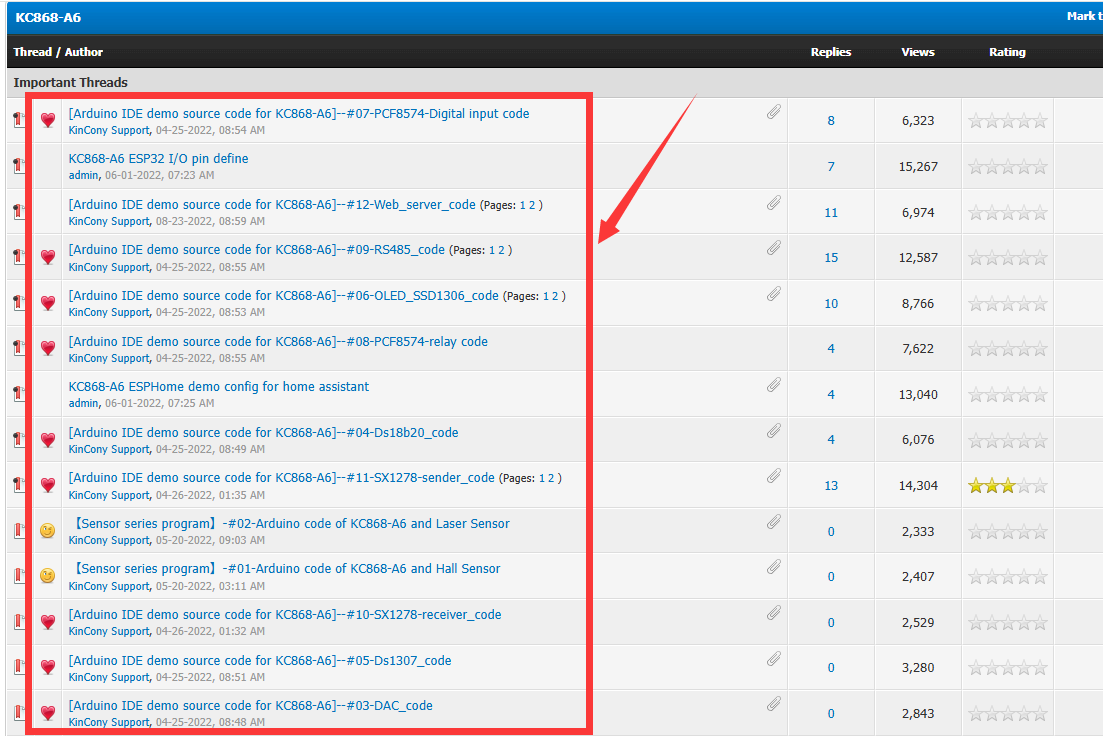
Task: Click thread status icon left of ESP32 I/O thread
Action: click(18, 166)
